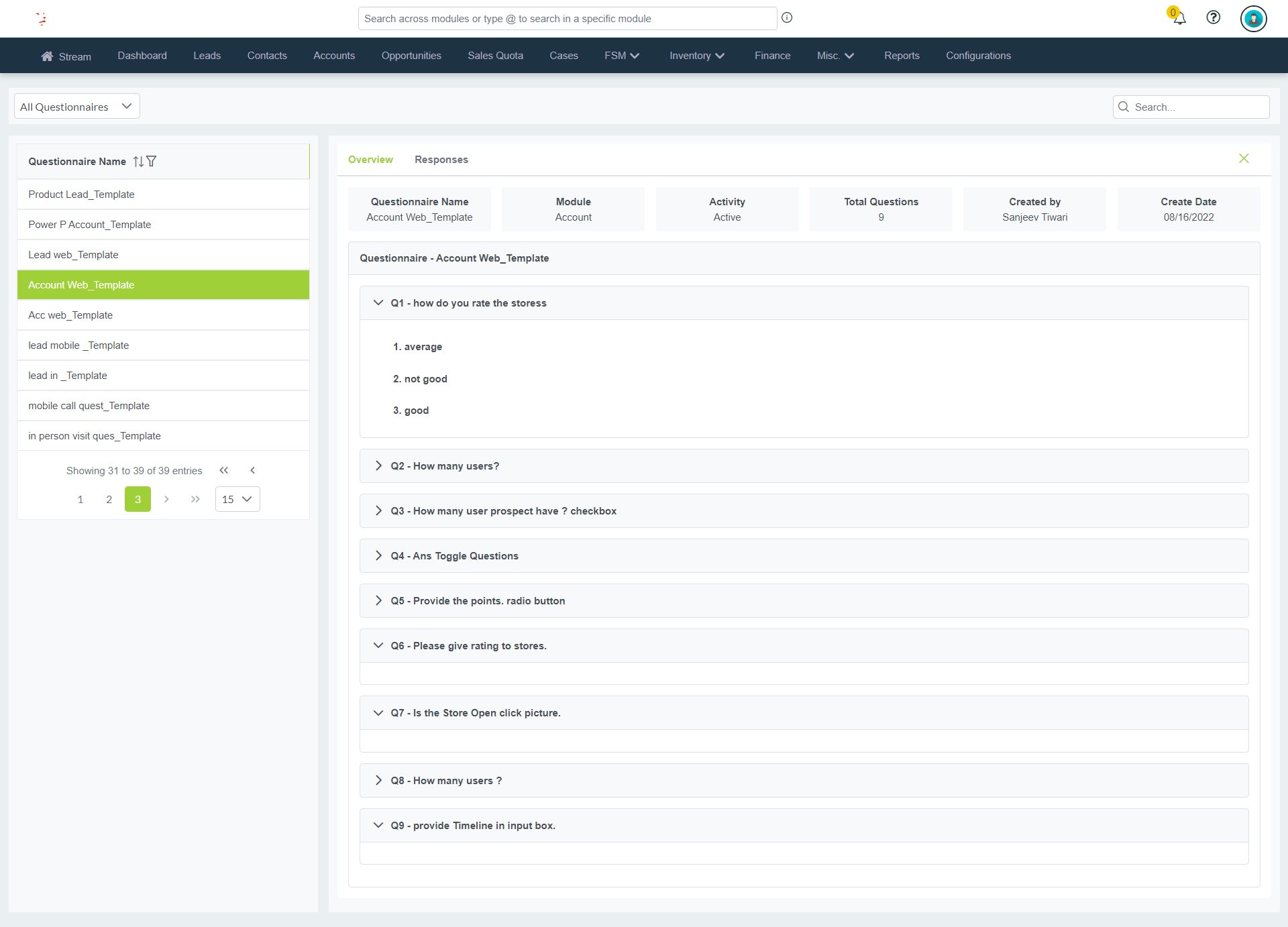Go to previous page arrow

click(x=252, y=471)
